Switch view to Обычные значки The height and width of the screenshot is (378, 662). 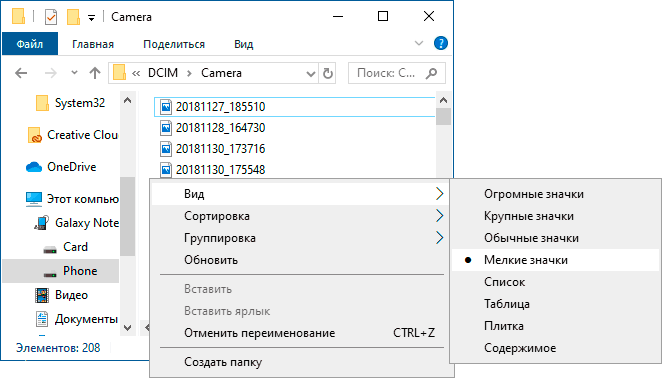pyautogui.click(x=555, y=238)
